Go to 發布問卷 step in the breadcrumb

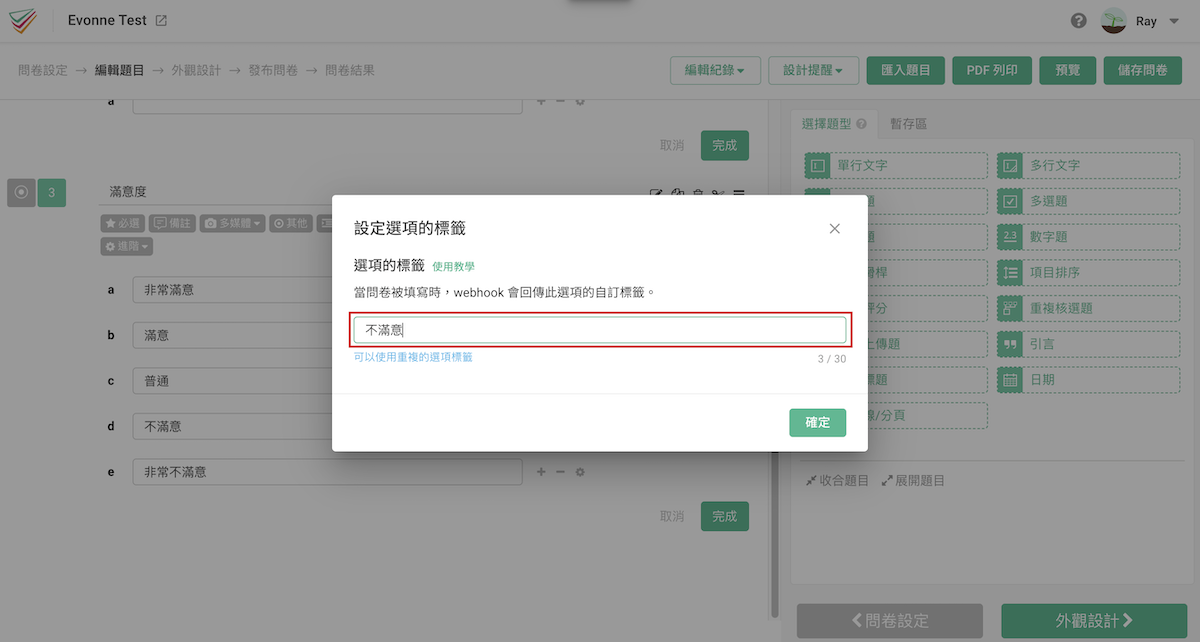(273, 70)
